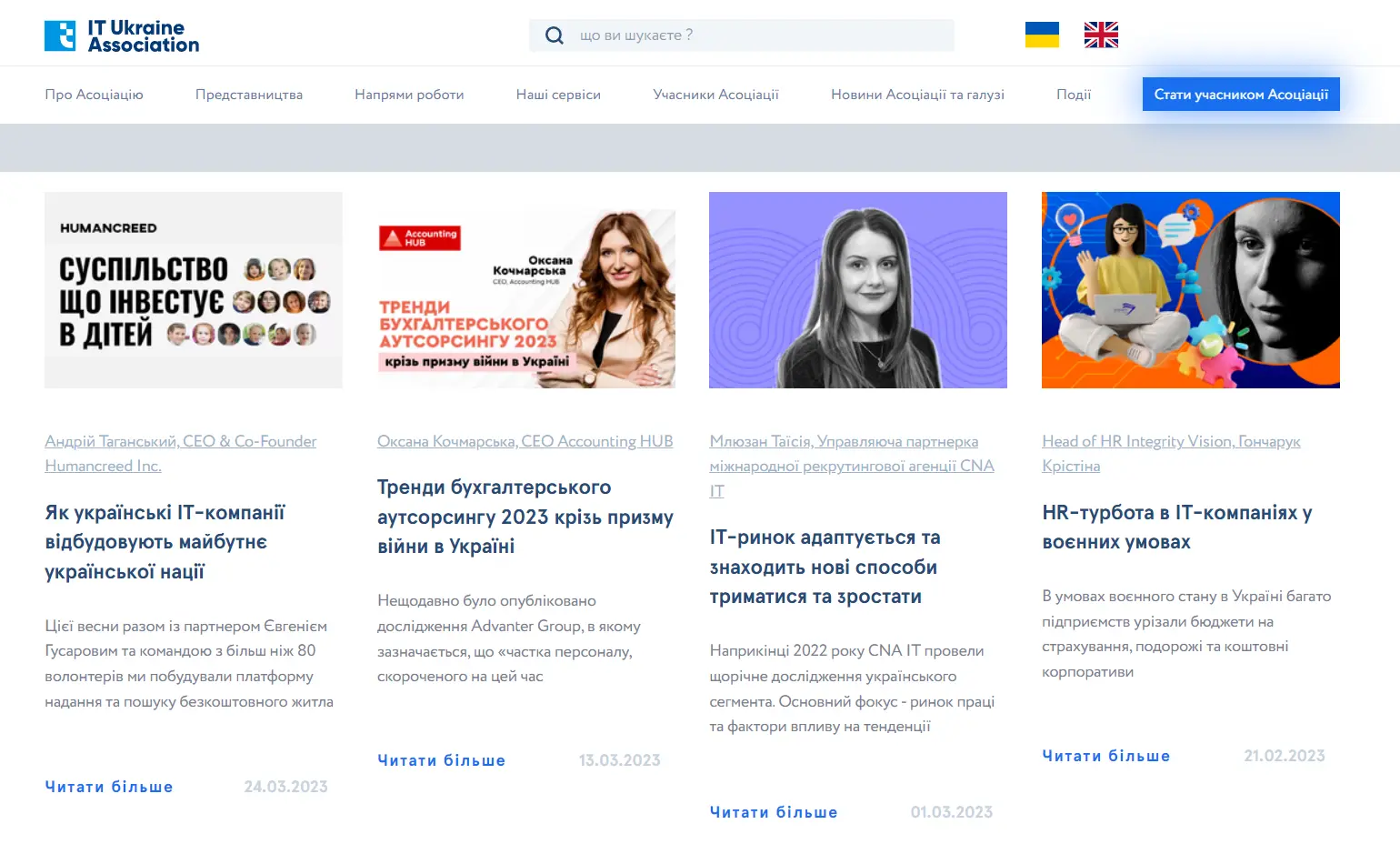1400x844 pixels.
Task: Click the date text 24.03.2023
Action: pyautogui.click(x=285, y=787)
